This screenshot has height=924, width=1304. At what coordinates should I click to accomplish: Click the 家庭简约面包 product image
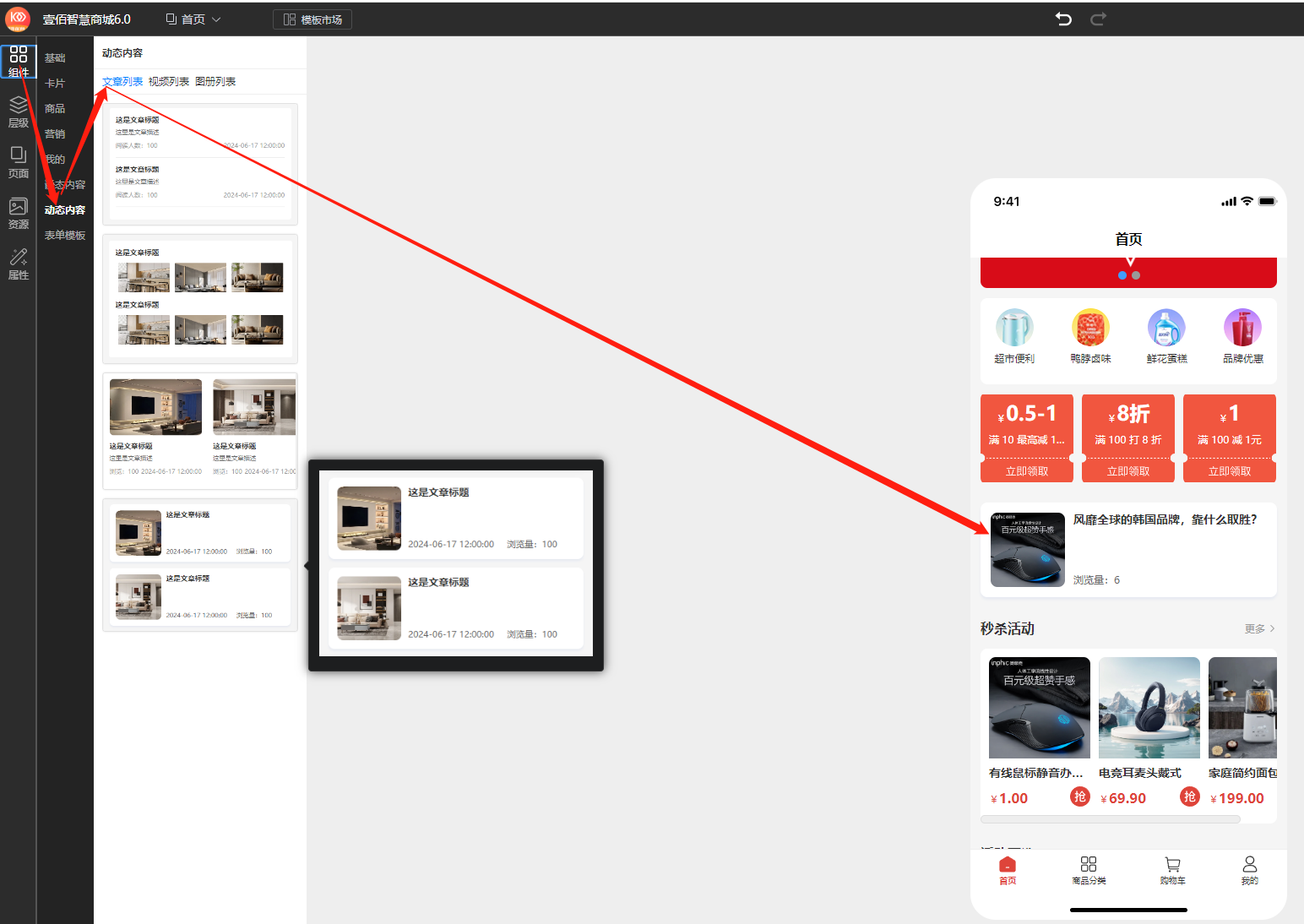click(x=1242, y=708)
